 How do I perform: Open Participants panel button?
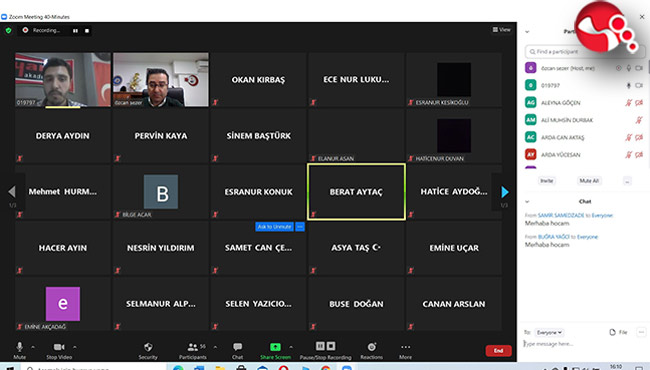tap(193, 350)
